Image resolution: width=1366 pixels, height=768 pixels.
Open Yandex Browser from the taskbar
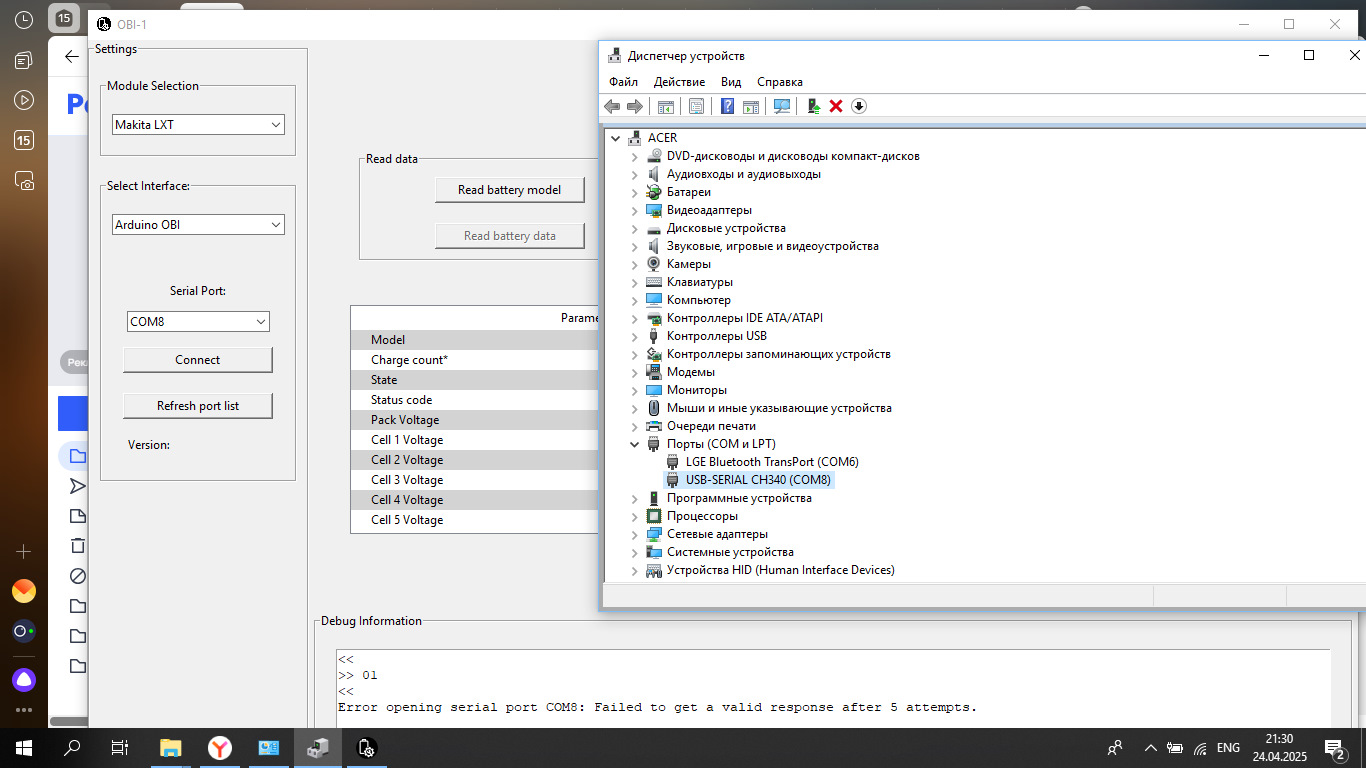point(220,747)
